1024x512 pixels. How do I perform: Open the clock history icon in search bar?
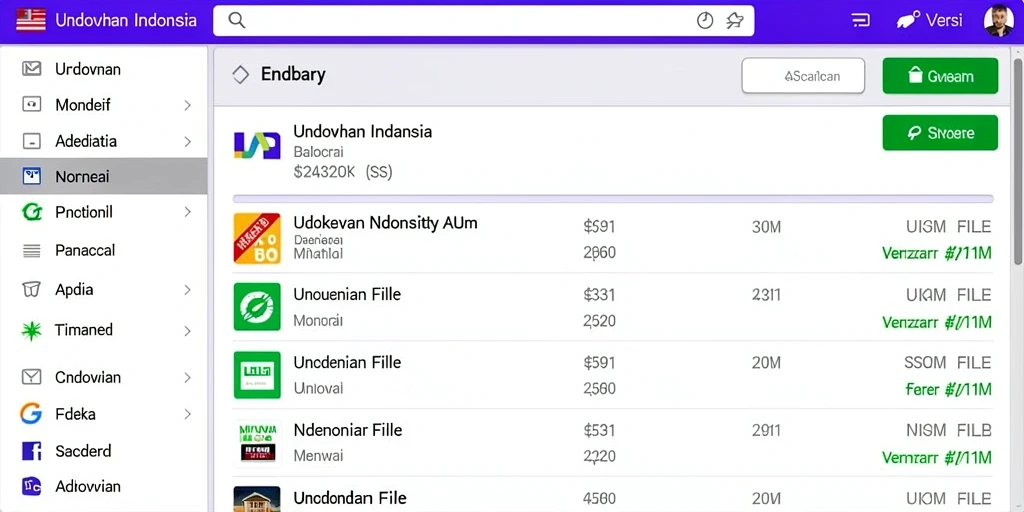click(705, 21)
